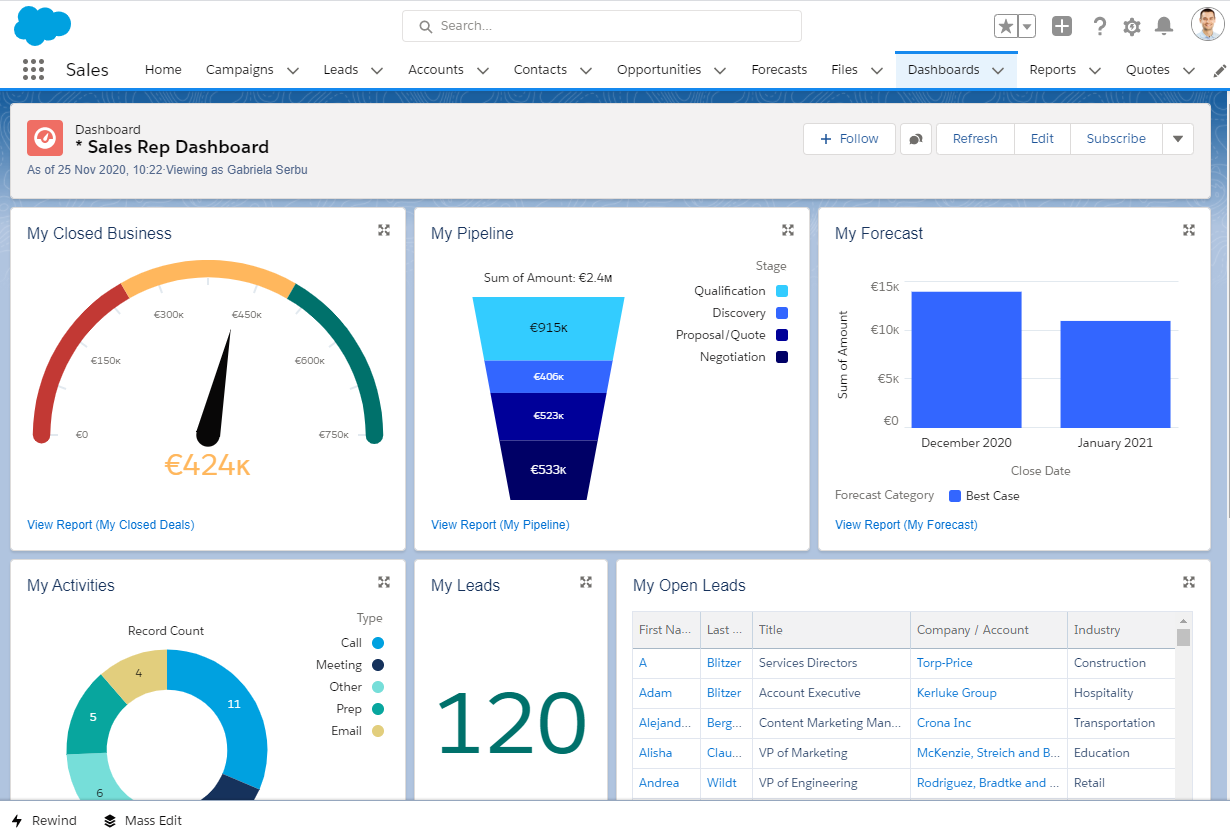This screenshot has width=1230, height=838.
Task: Open the Subscribe overflow dropdown arrow
Action: point(1178,139)
